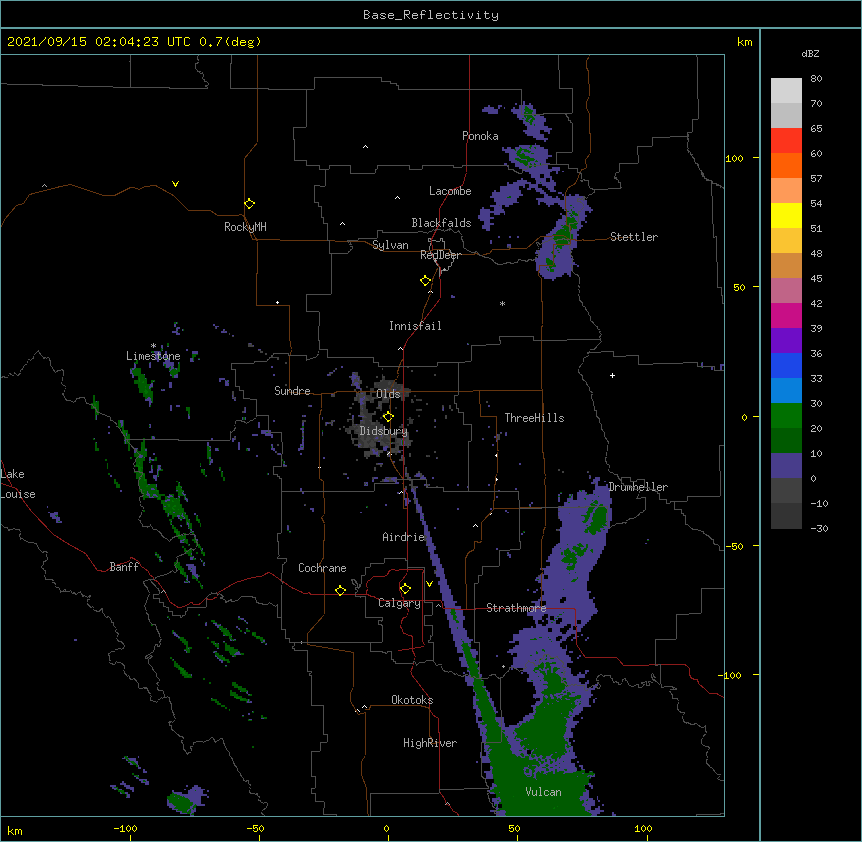
Task: Click the Limestone label
Action: pyautogui.click(x=153, y=356)
